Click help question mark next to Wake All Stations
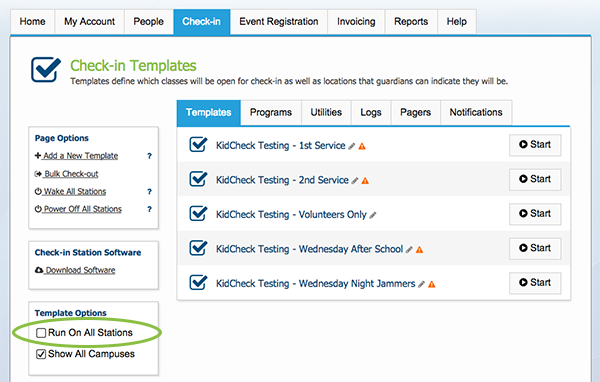This screenshot has width=600, height=382. coord(149,191)
